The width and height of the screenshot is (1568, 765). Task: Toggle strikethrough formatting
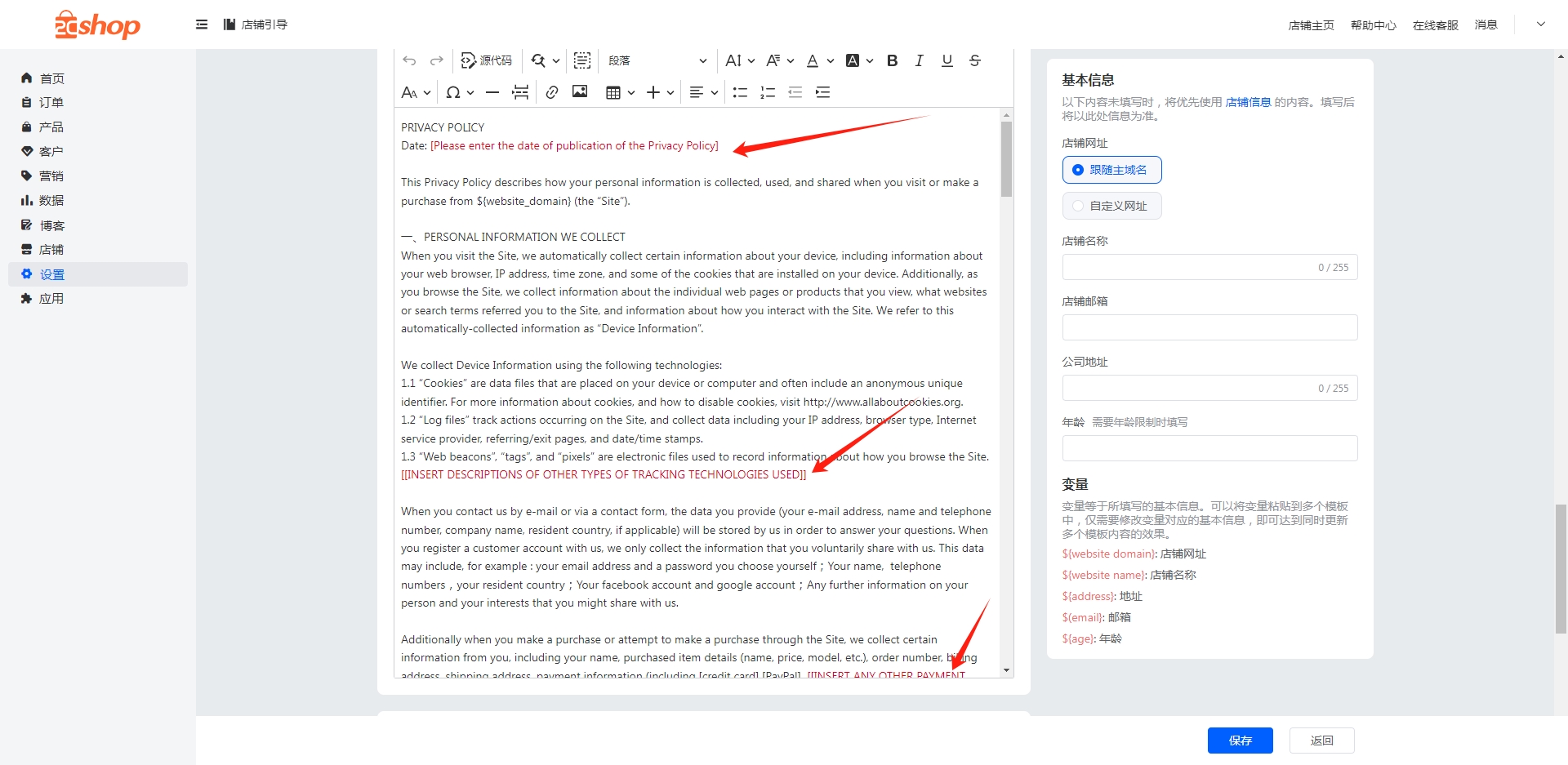click(975, 60)
